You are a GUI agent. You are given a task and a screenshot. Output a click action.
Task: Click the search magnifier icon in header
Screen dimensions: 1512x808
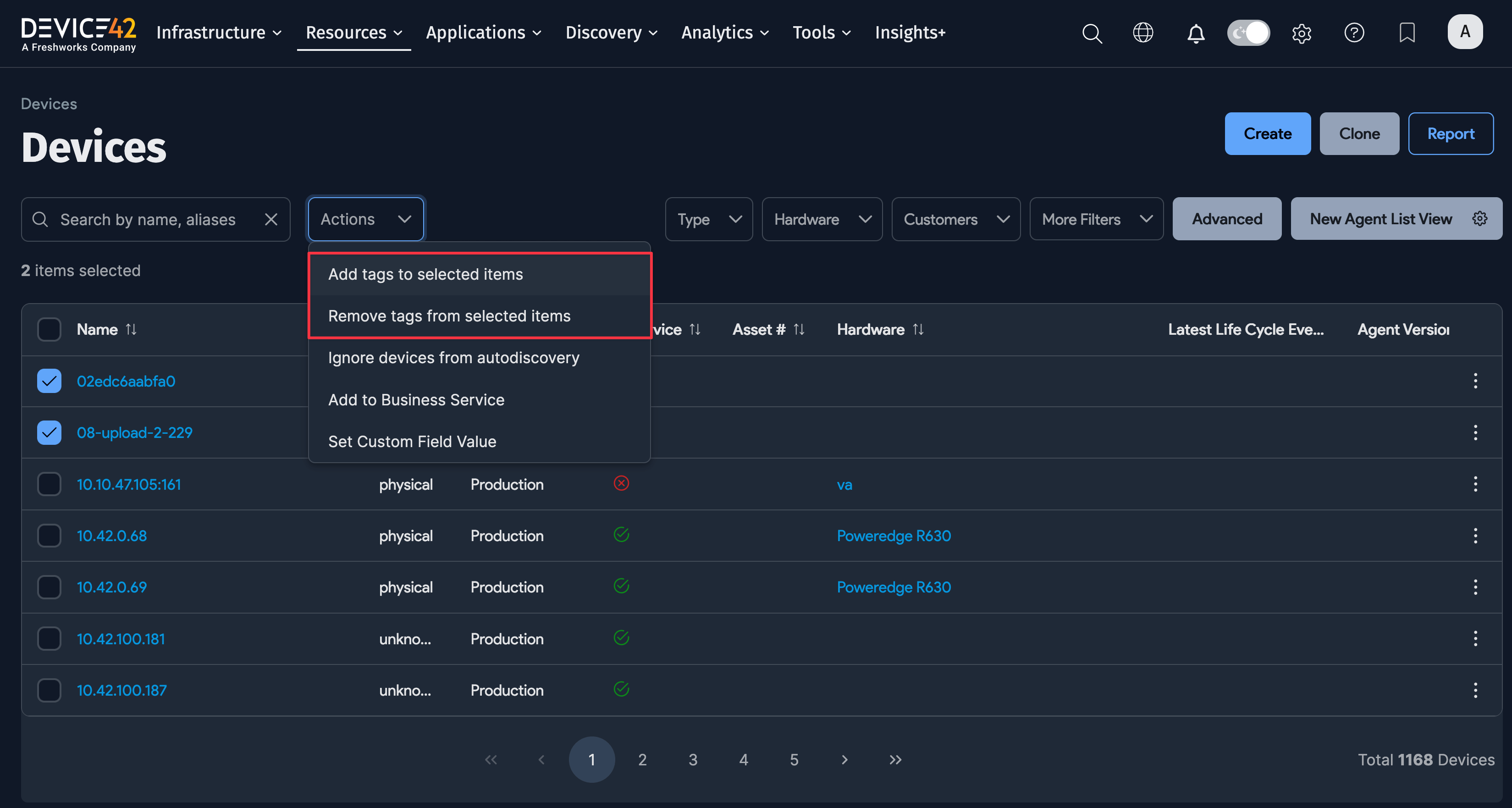(1092, 33)
